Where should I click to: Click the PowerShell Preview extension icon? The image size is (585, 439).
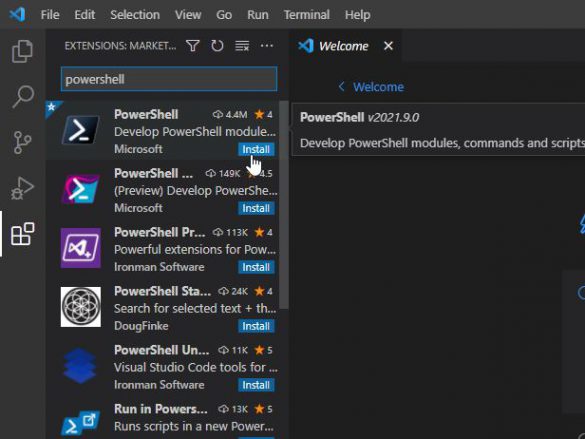(81, 189)
